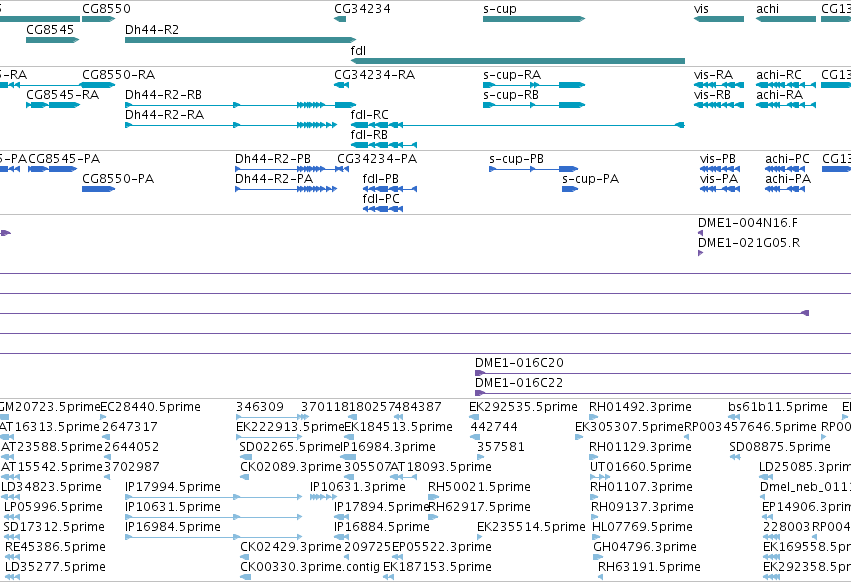The image size is (851, 582).
Task: Select transcript achi-RA label
Action: coord(779,95)
